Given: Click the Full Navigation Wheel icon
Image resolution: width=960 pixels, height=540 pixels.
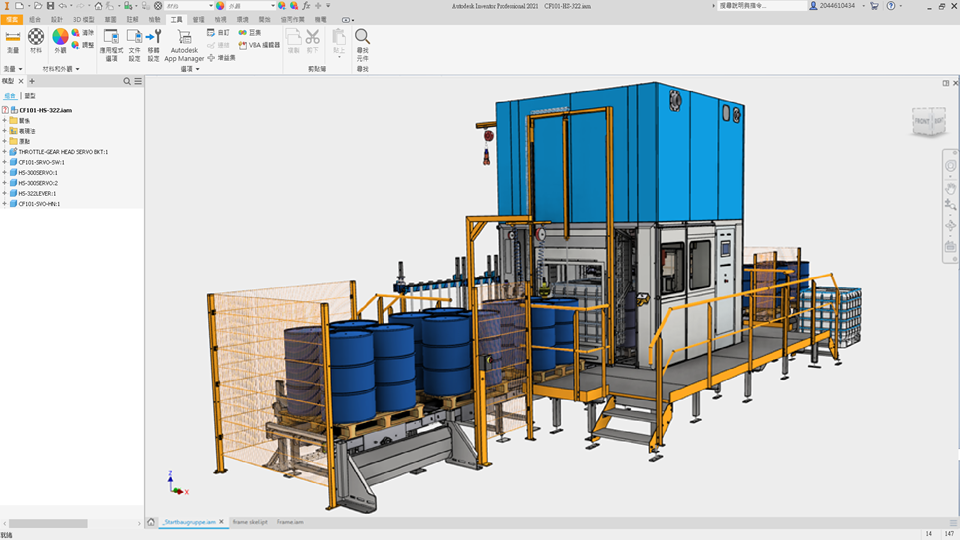Looking at the screenshot, I should pos(950,165).
